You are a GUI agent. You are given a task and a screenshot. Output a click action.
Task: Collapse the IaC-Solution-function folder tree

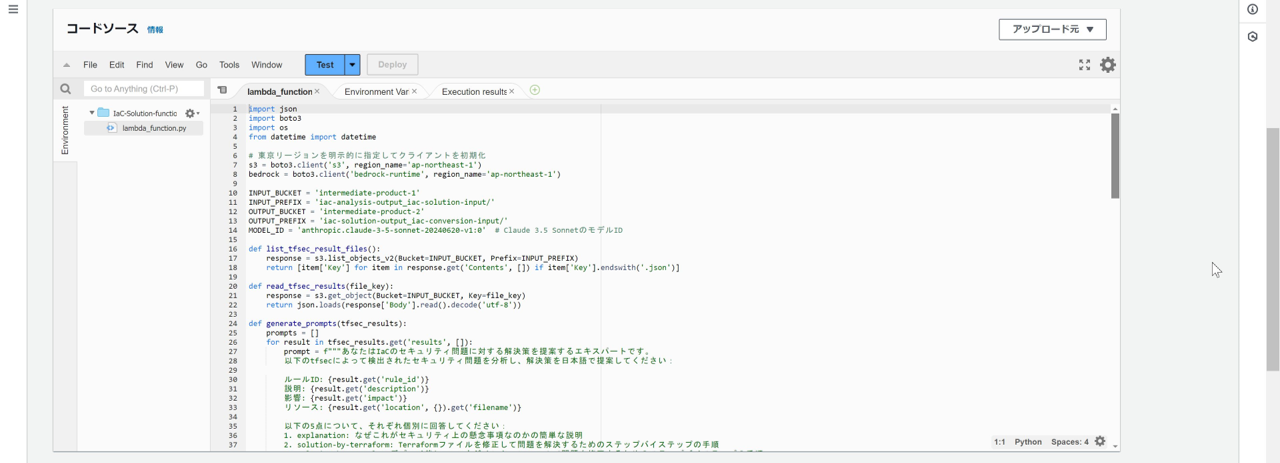pos(92,113)
